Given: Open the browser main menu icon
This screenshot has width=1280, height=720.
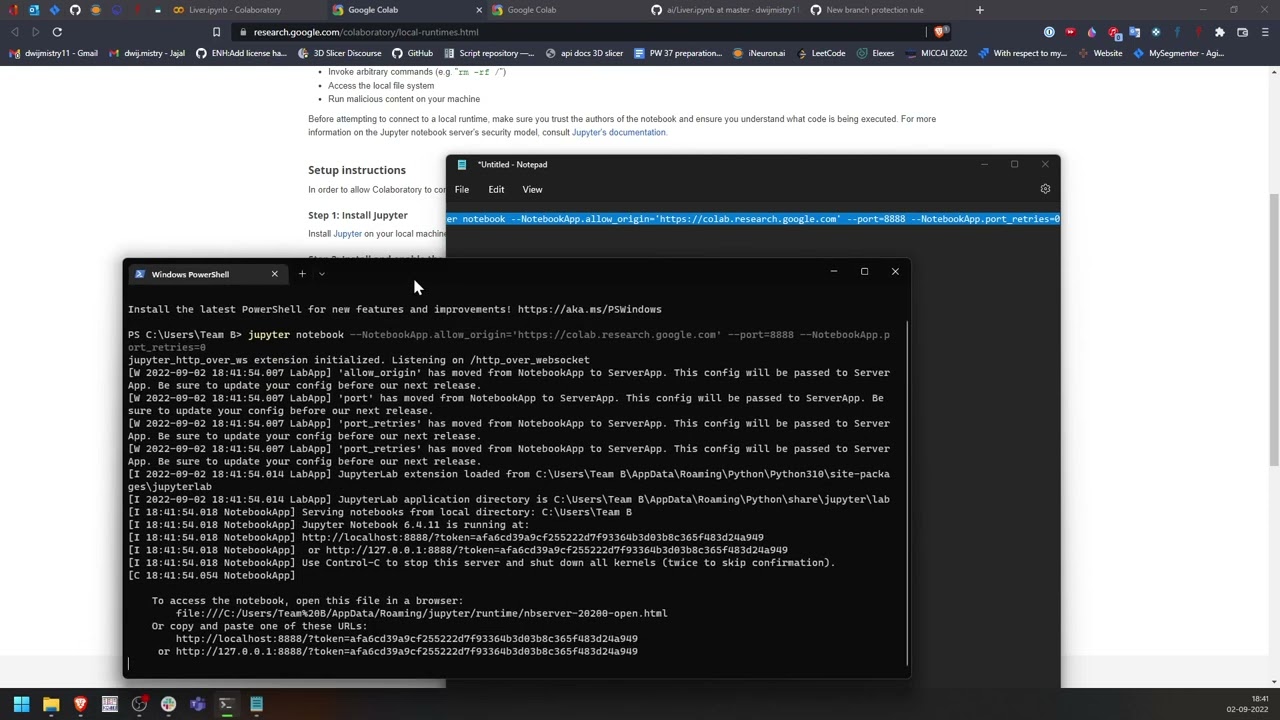Looking at the screenshot, I should point(1264,32).
